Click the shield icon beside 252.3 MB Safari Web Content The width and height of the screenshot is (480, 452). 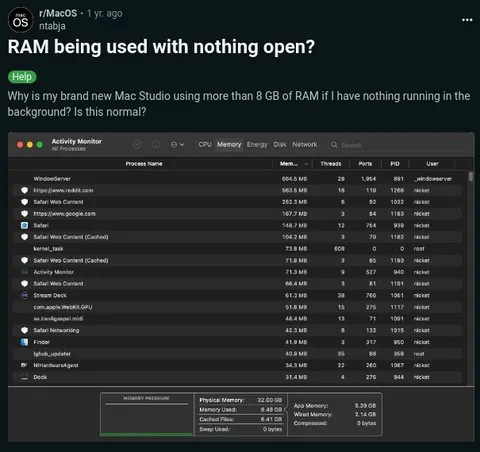point(24,202)
